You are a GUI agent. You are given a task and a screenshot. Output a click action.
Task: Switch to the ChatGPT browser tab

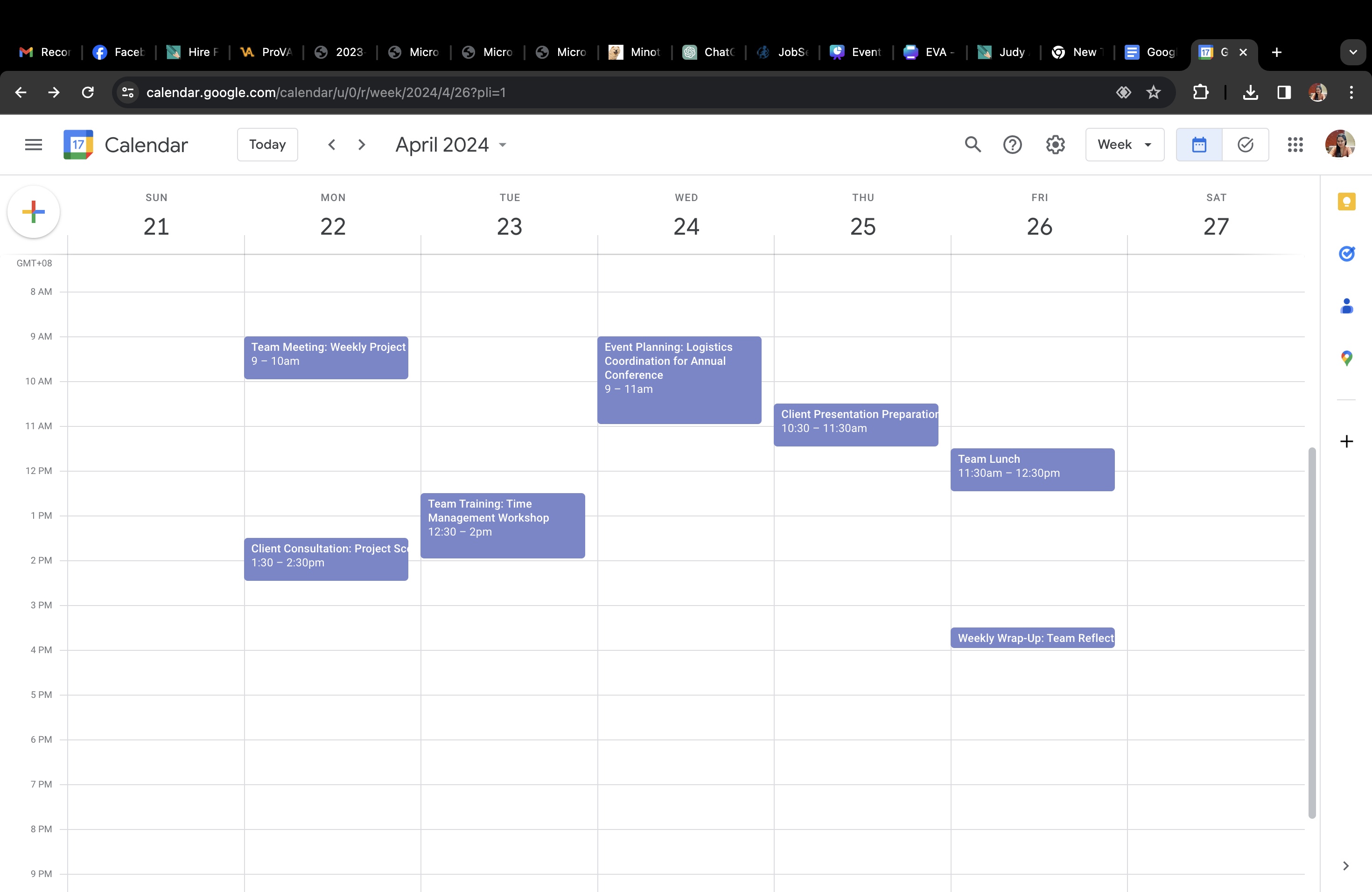(709, 52)
